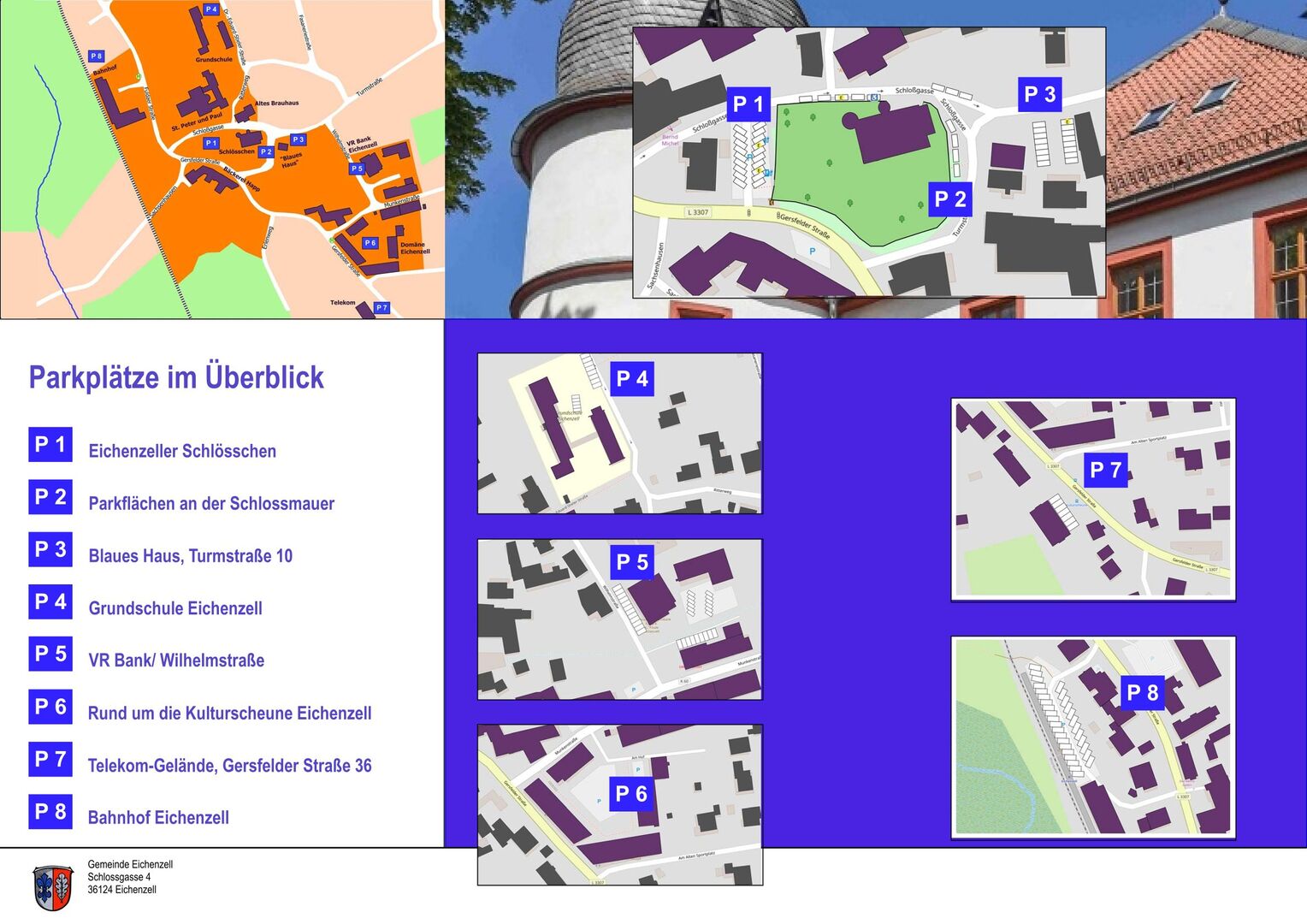Click the P 1 badge in the legend list

(x=50, y=445)
